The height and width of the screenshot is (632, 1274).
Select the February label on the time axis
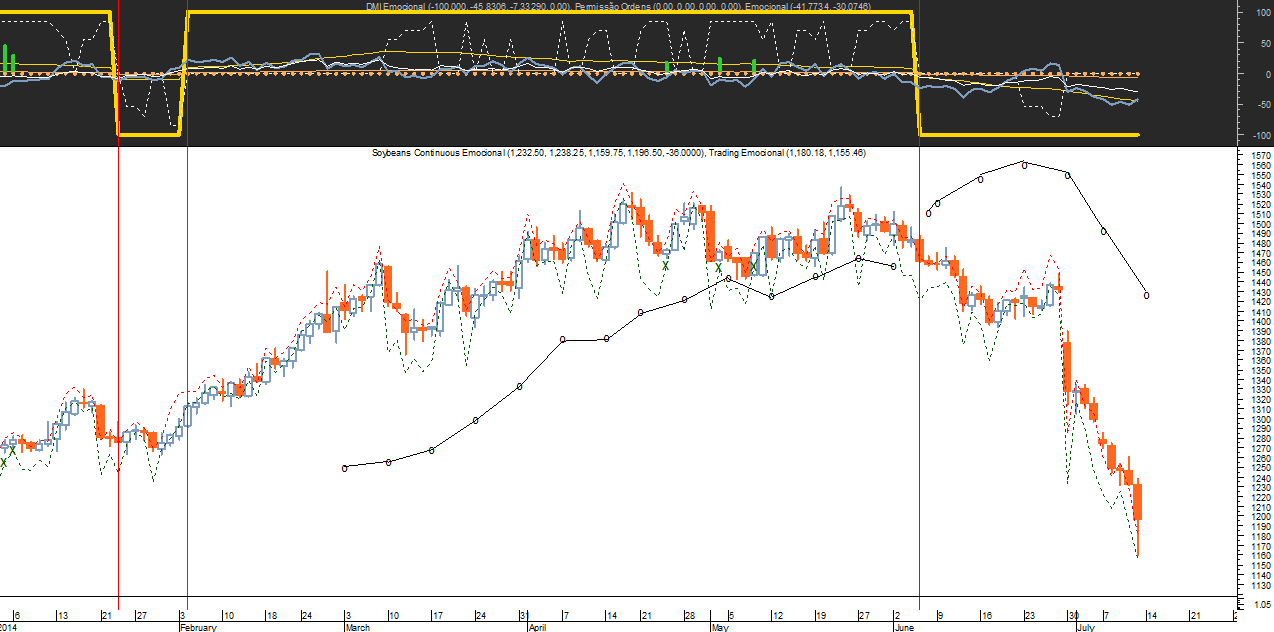pos(199,627)
